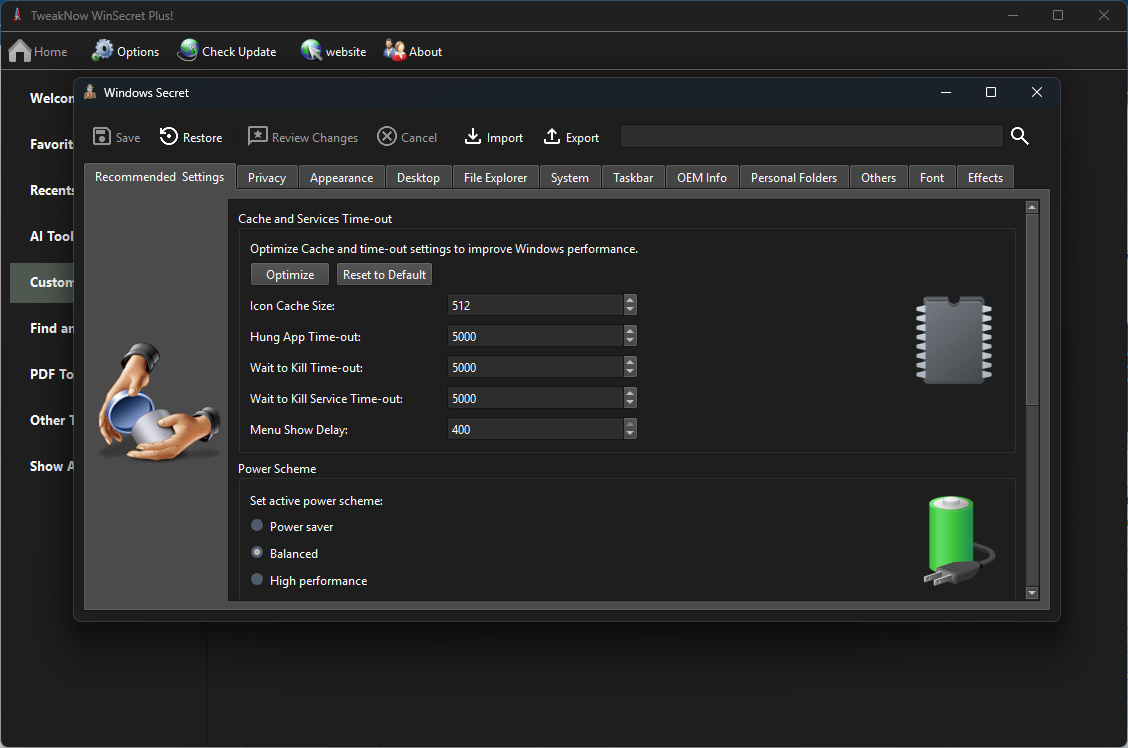Open the website link icon

click(x=312, y=51)
